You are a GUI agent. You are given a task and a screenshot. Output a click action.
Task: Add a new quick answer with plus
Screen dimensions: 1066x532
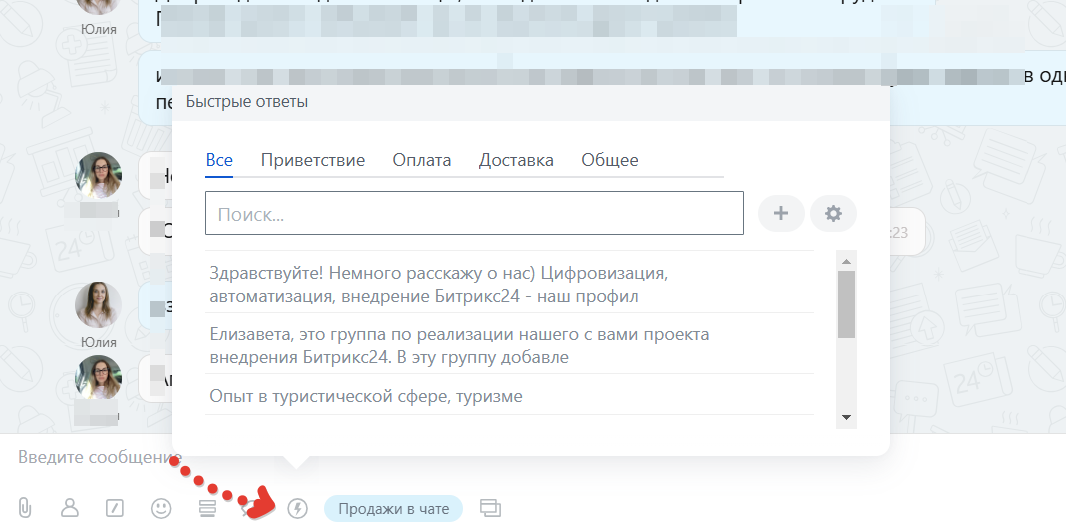781,213
